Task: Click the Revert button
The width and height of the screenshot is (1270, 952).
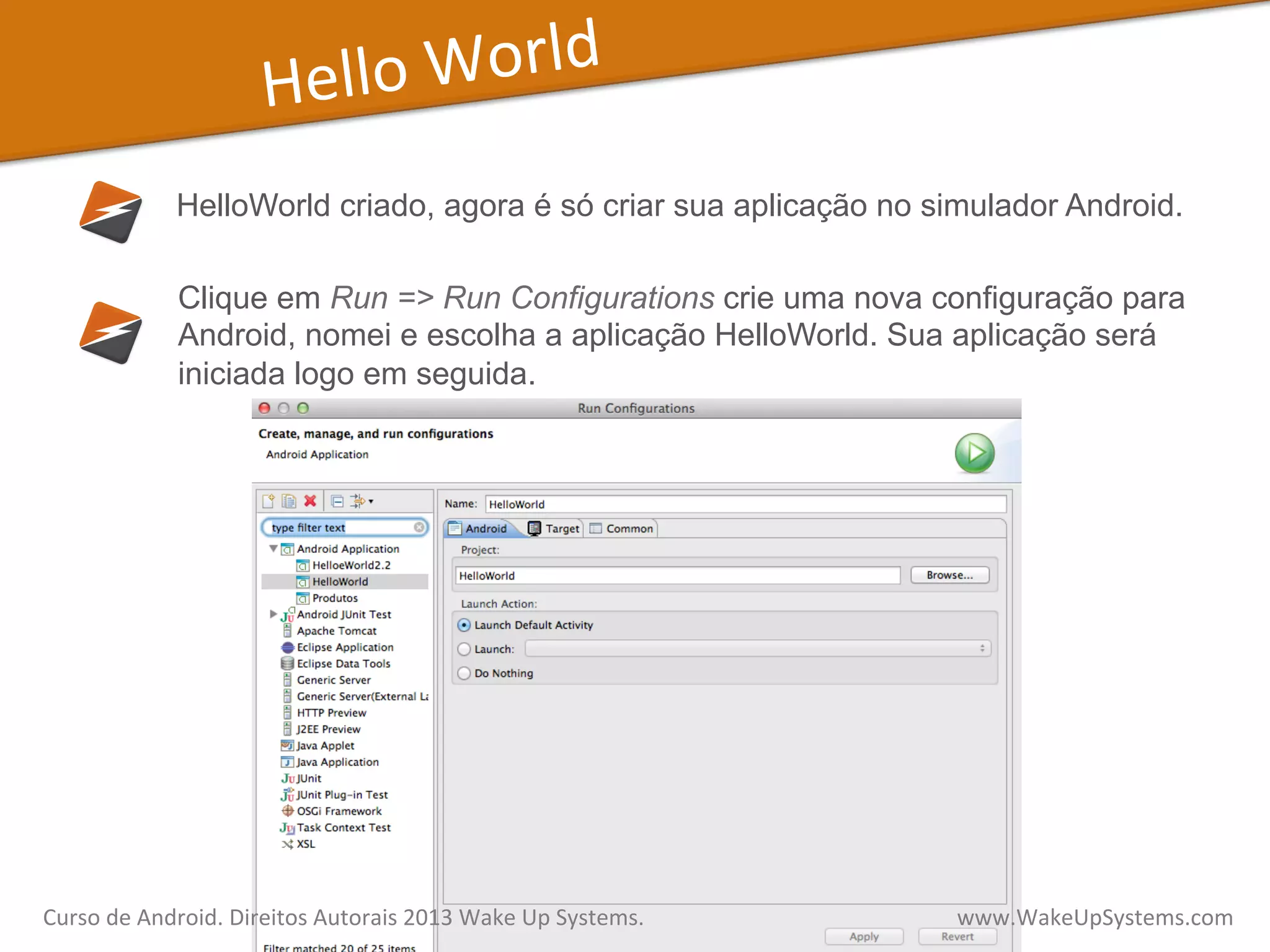Action: [957, 937]
